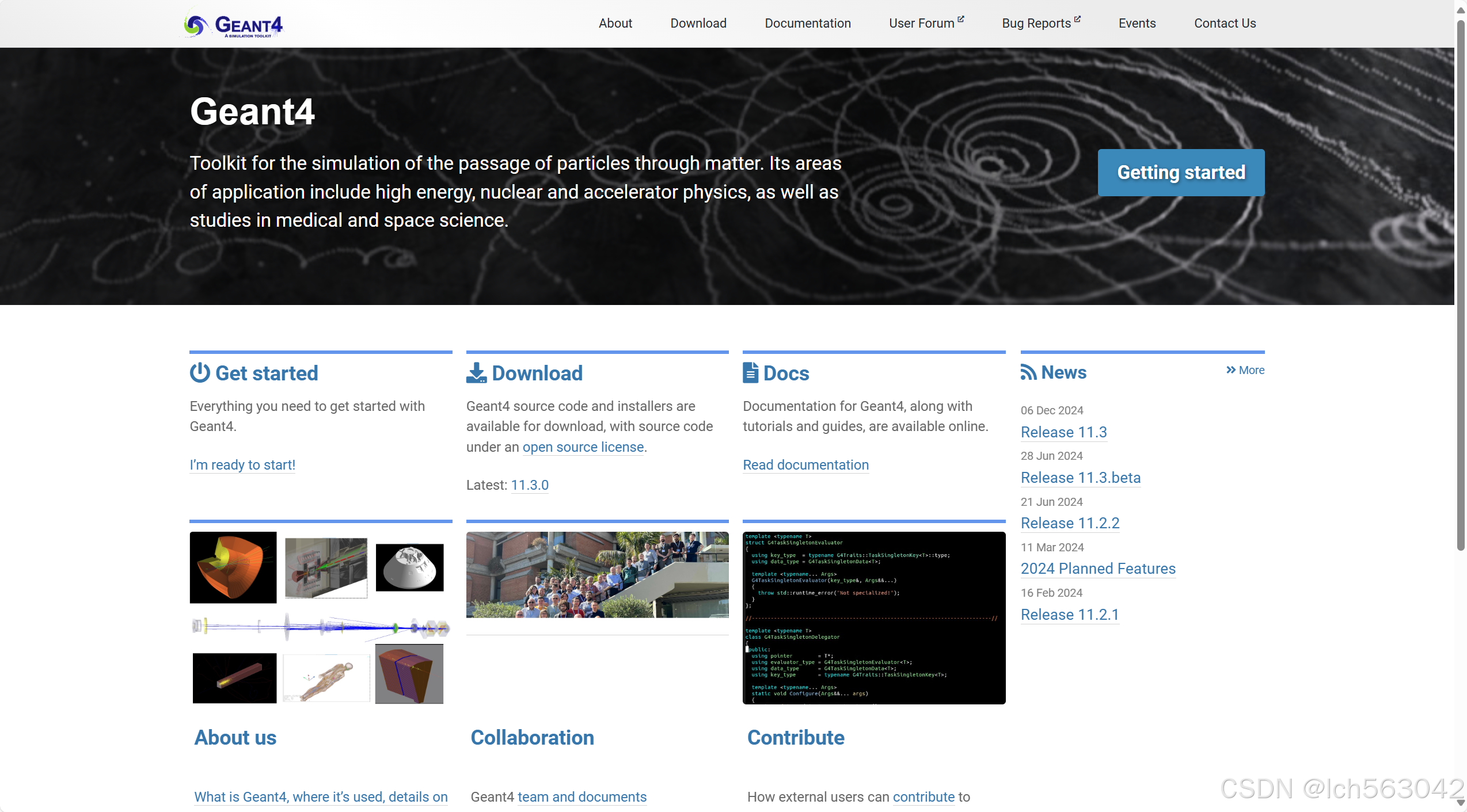Click double chevron More news link

1245,370
